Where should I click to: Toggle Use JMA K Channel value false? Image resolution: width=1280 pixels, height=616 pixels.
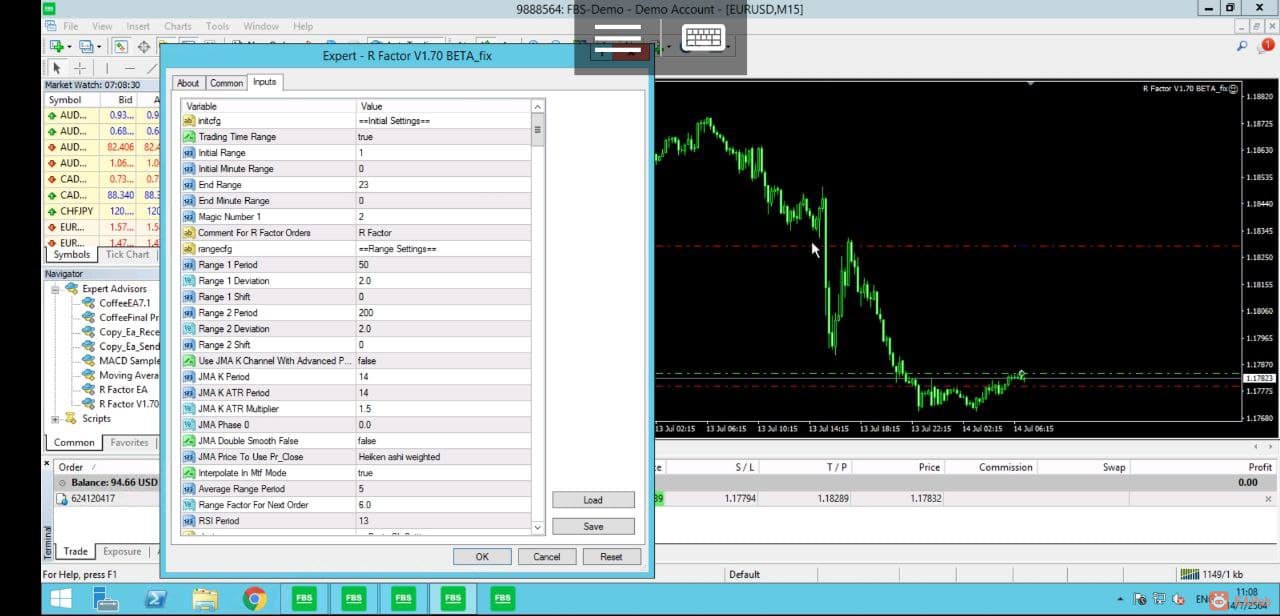(x=445, y=361)
